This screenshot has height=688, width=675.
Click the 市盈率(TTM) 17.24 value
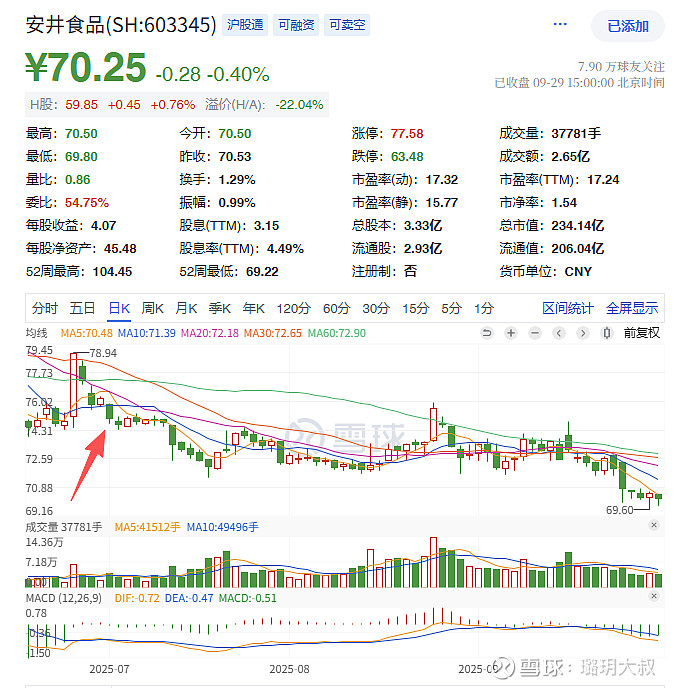603,179
